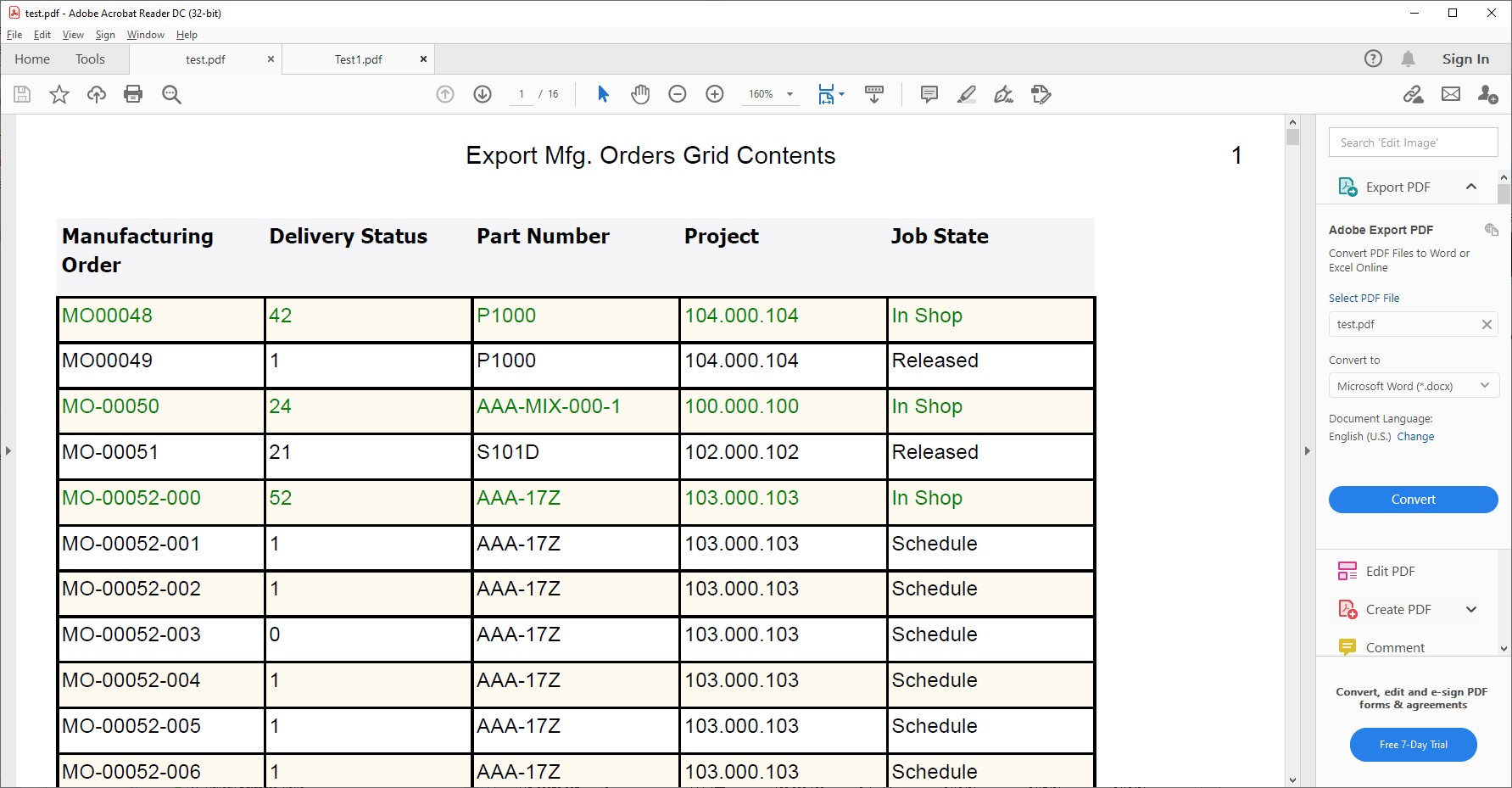
Task: Zoom in with the plus icon
Action: [715, 94]
